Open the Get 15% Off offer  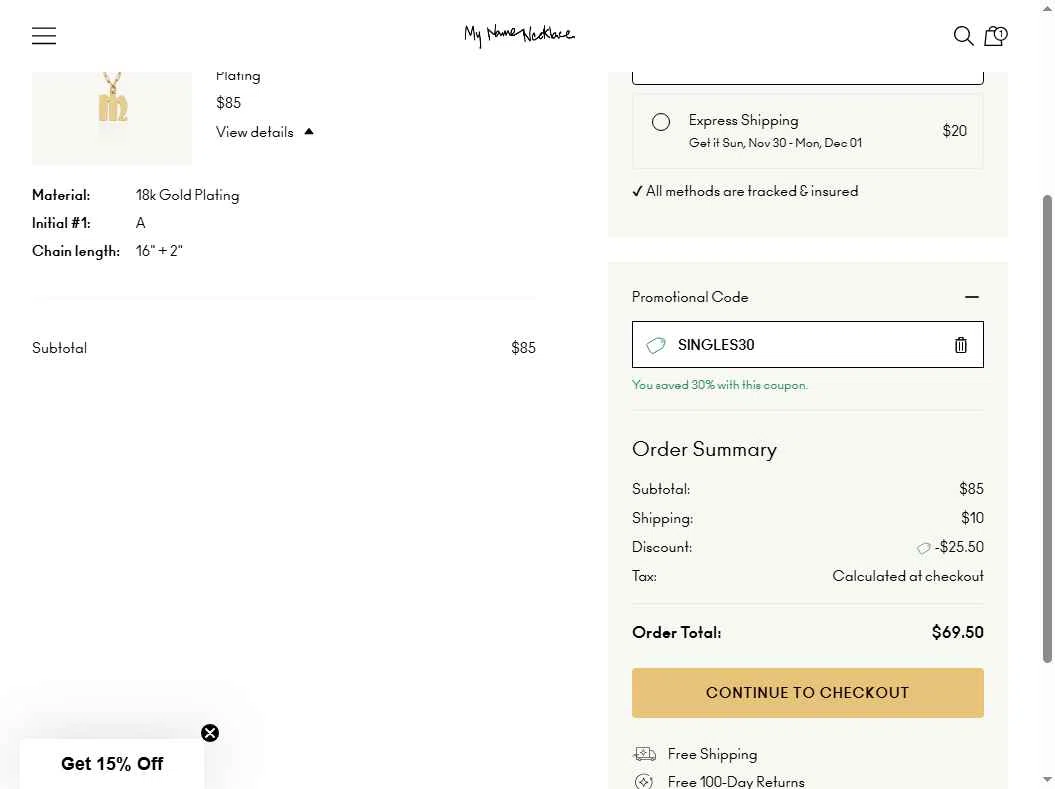click(x=112, y=764)
